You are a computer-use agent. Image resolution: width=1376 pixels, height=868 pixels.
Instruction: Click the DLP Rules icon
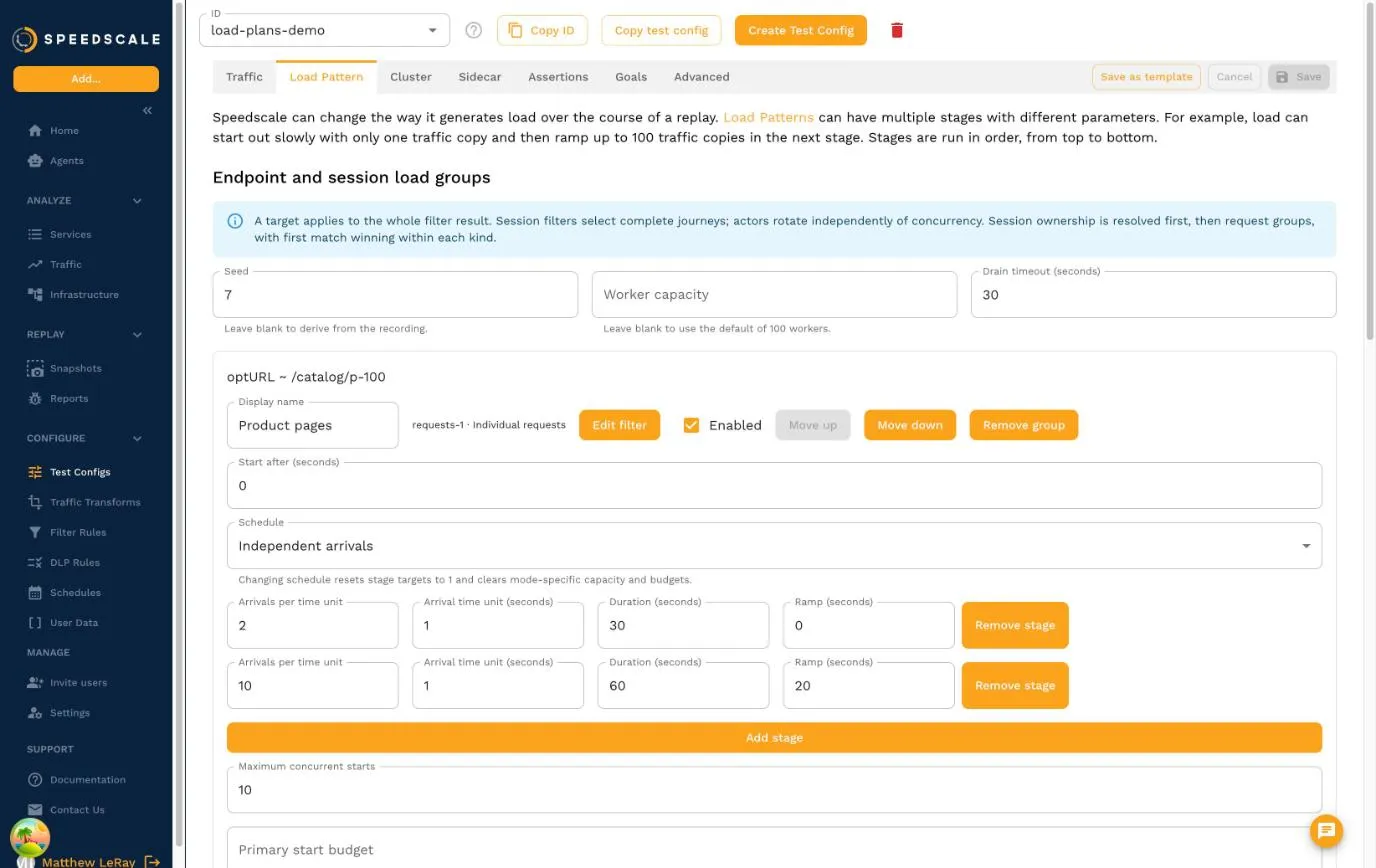[35, 562]
